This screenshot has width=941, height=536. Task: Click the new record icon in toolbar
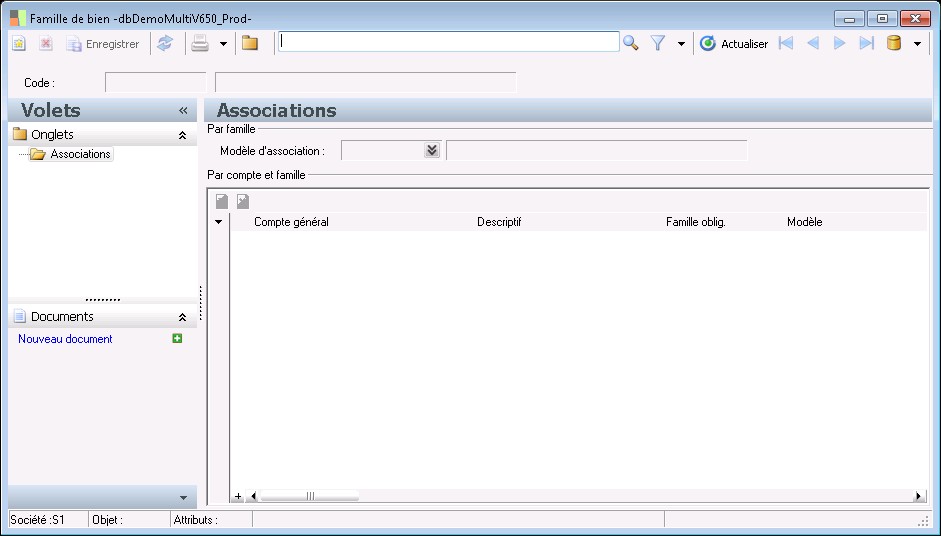[x=19, y=44]
